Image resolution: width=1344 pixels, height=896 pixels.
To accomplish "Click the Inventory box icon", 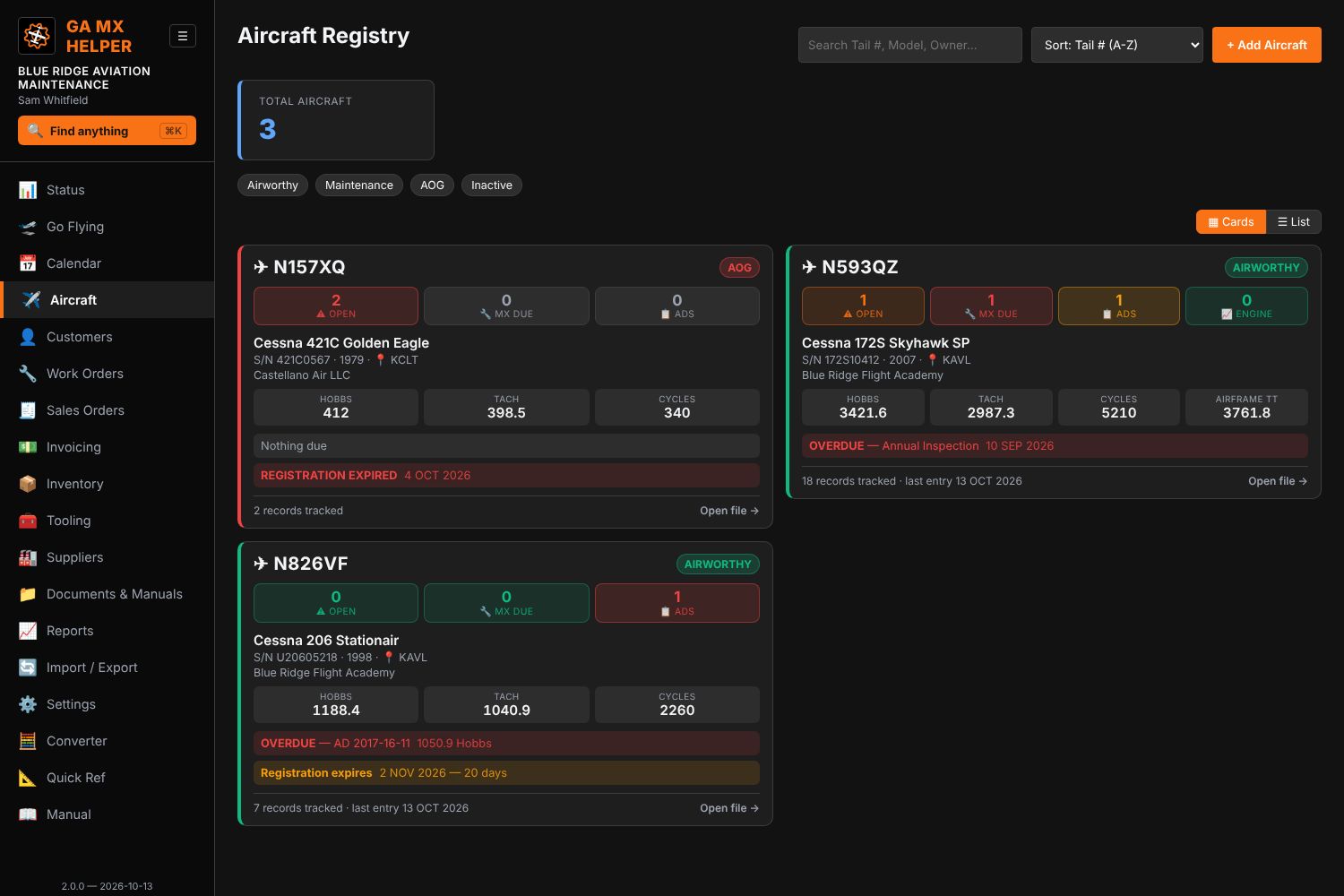I will pos(28,484).
